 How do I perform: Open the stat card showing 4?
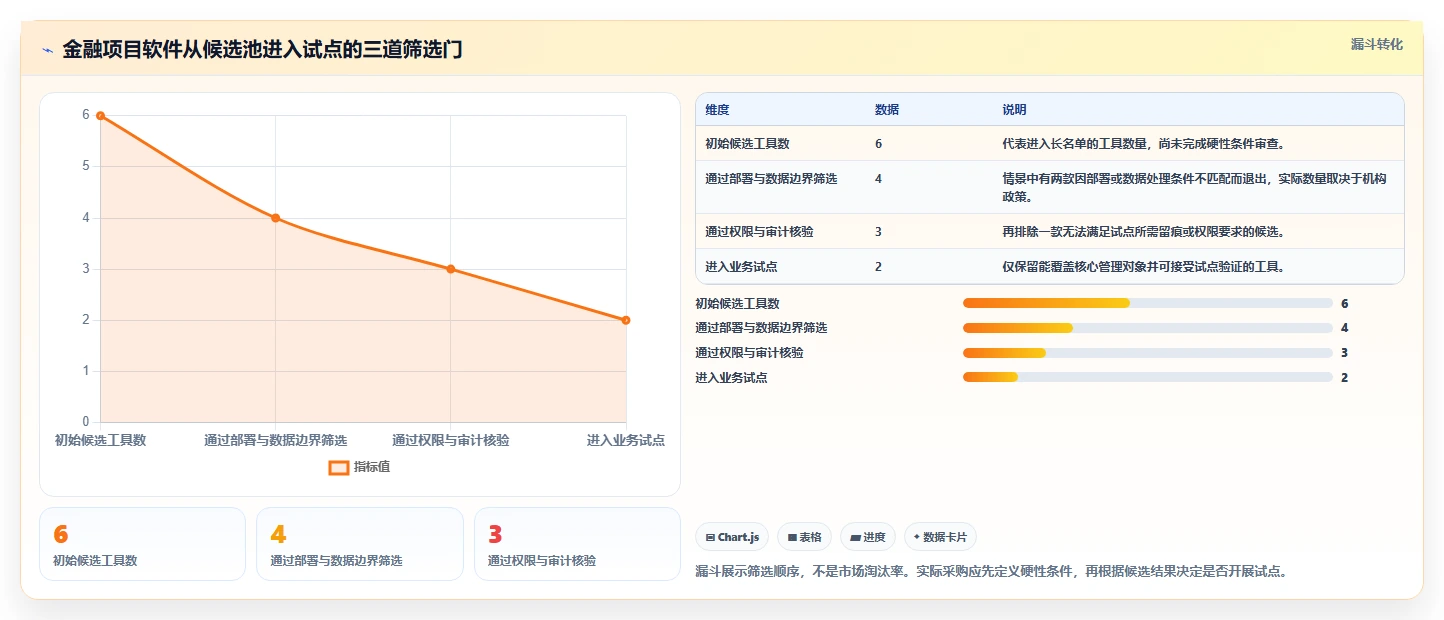(x=360, y=544)
